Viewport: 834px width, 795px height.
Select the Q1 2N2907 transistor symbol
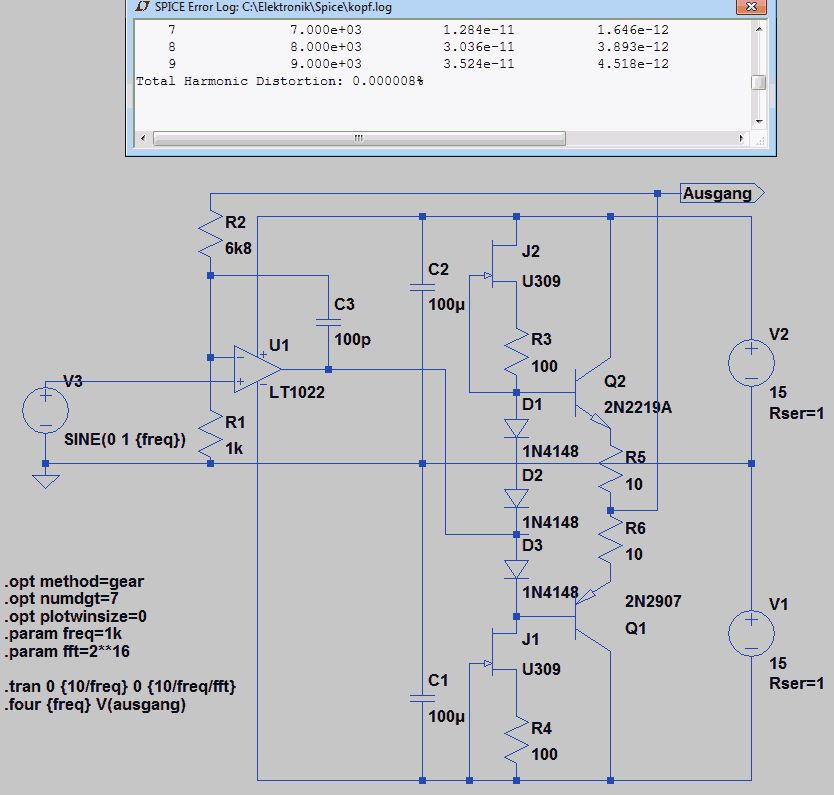(593, 617)
